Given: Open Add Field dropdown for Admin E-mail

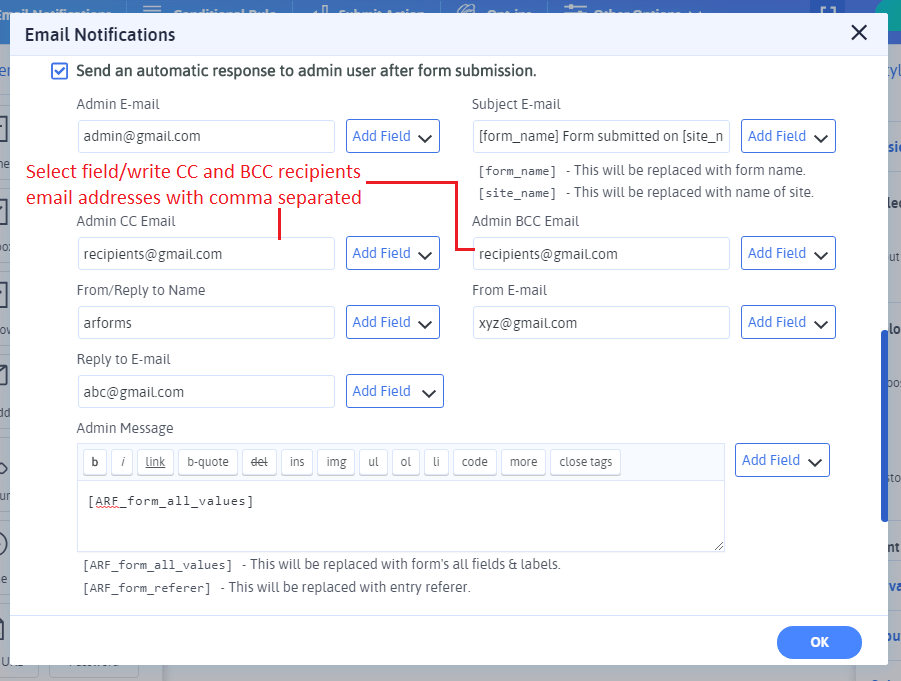Looking at the screenshot, I should (393, 137).
